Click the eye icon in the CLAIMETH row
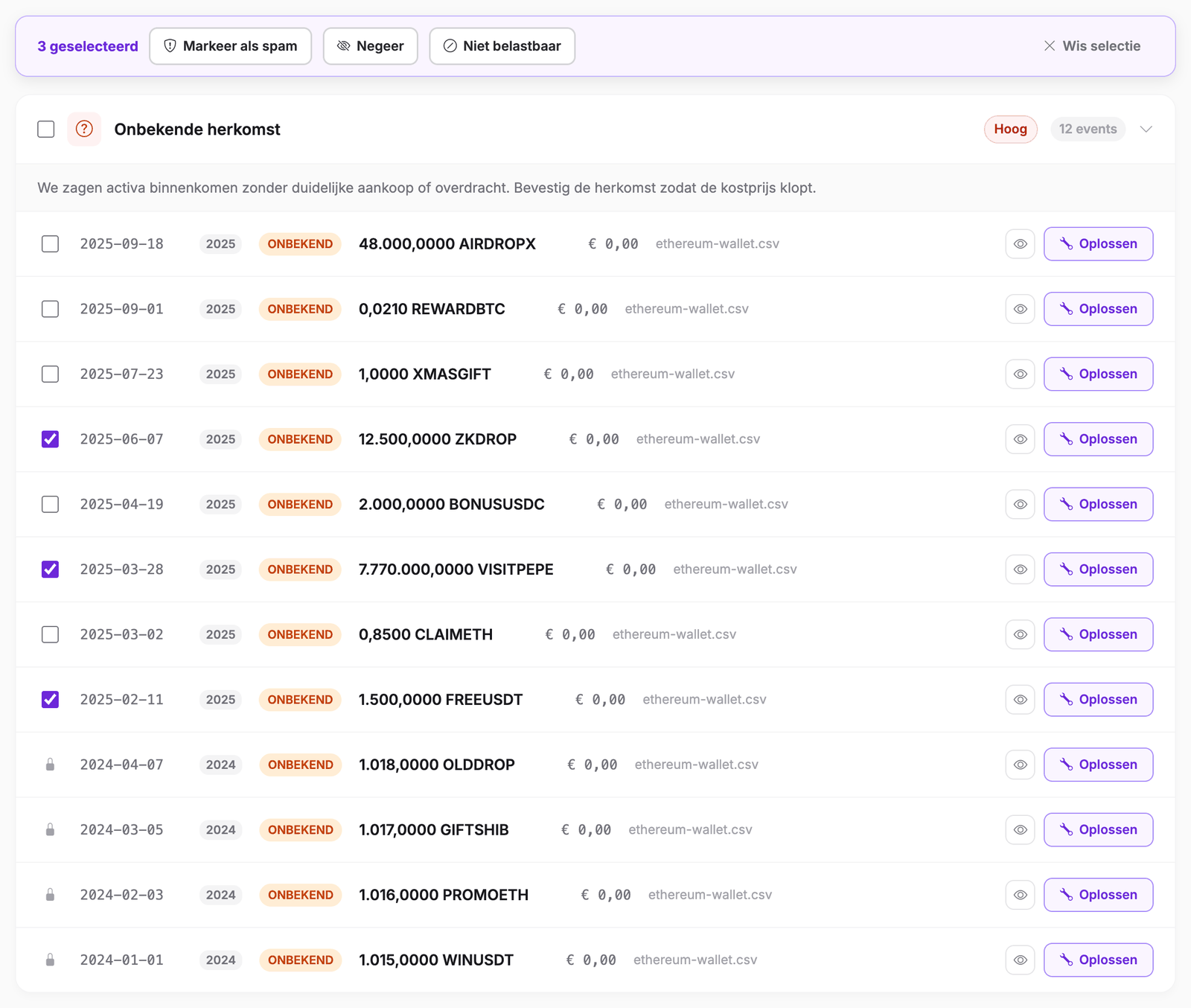1191x1008 pixels. coord(1020,635)
